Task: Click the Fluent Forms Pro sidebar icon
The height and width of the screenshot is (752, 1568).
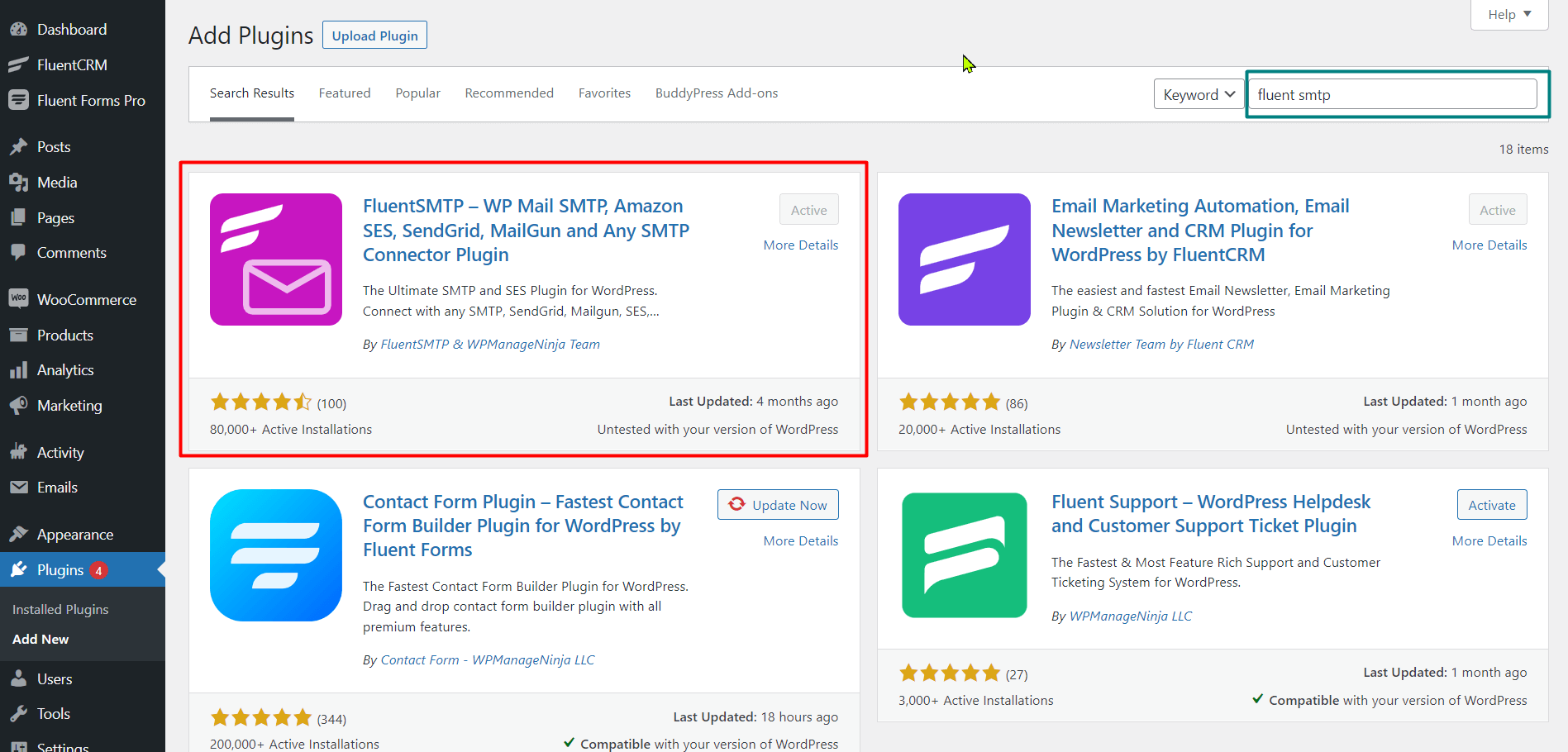Action: (18, 101)
